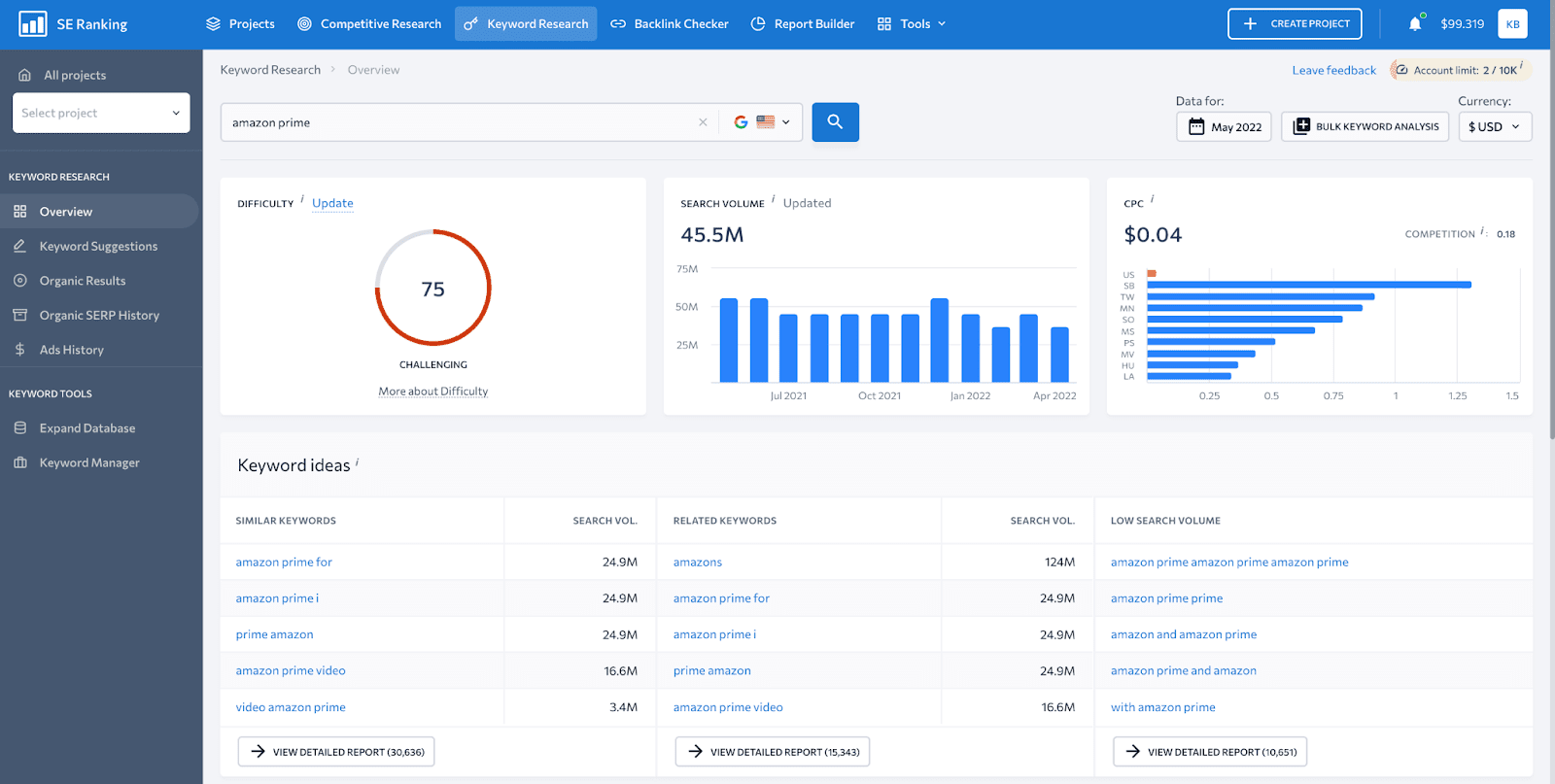Screen dimensions: 1555x784
Task: Click the Expand Database icon
Action: click(20, 427)
